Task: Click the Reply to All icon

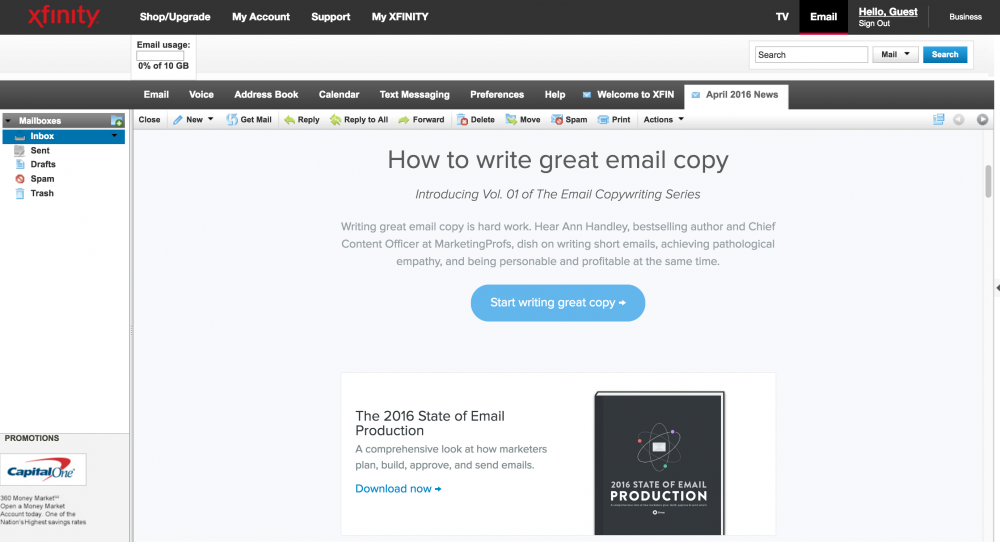Action: tap(335, 119)
